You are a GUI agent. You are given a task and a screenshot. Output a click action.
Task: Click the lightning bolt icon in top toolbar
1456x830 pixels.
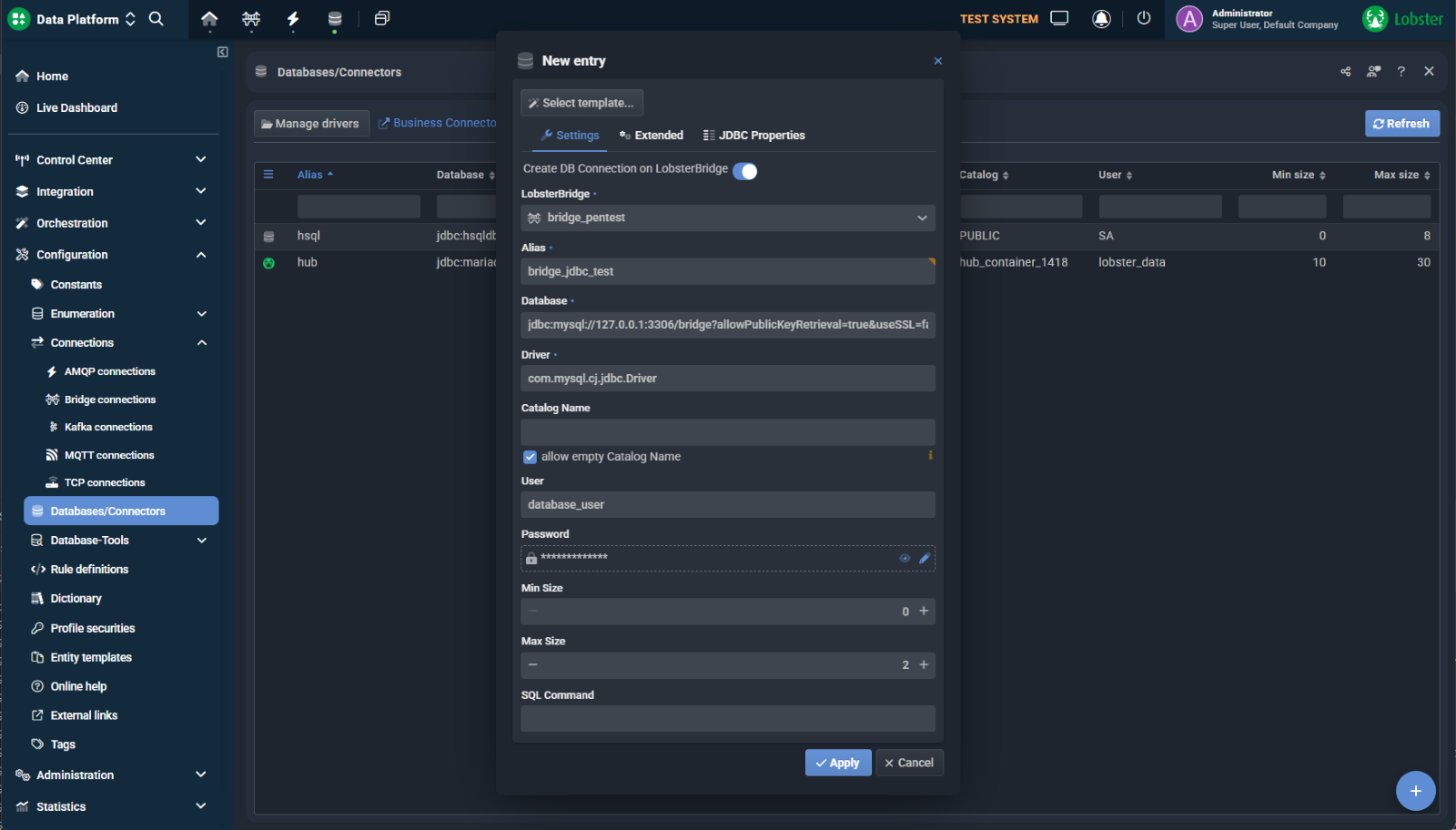coord(293,19)
